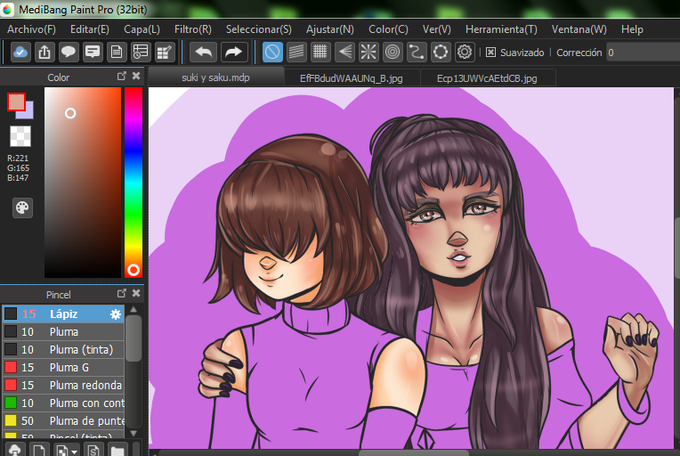Enable the vanishing point snap icon
This screenshot has height=456, width=680.
click(344, 52)
